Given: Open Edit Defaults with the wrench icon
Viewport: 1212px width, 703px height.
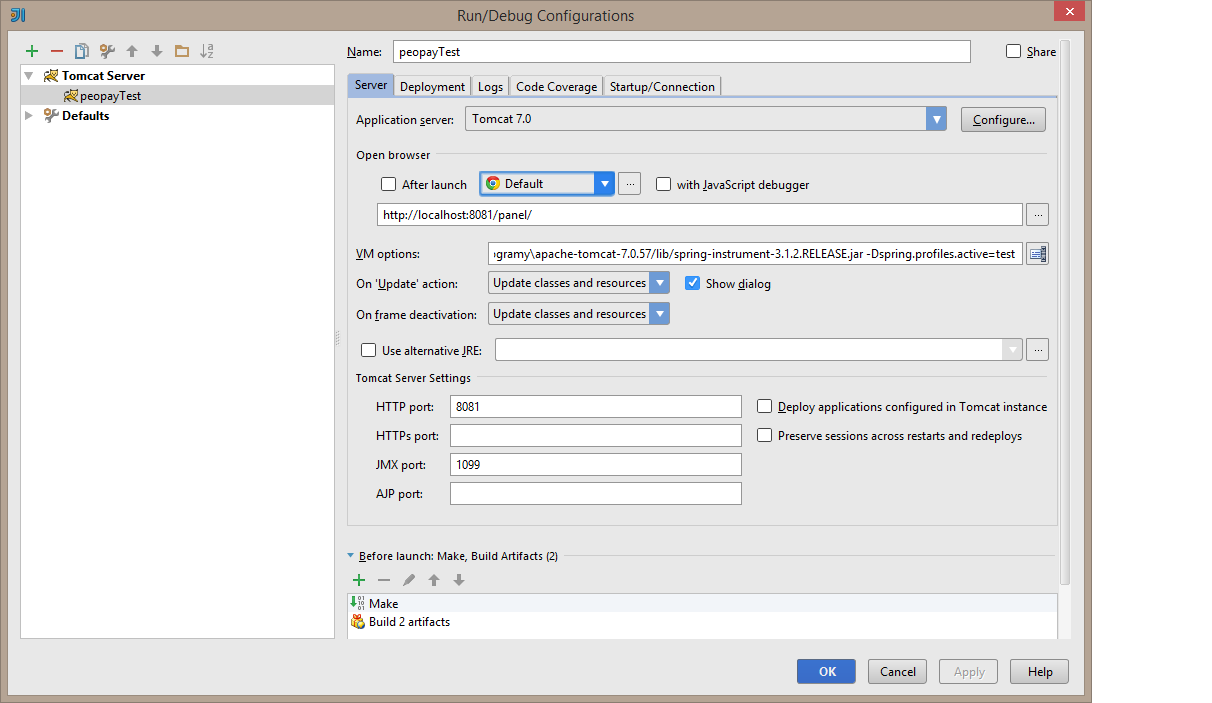Looking at the screenshot, I should [107, 51].
